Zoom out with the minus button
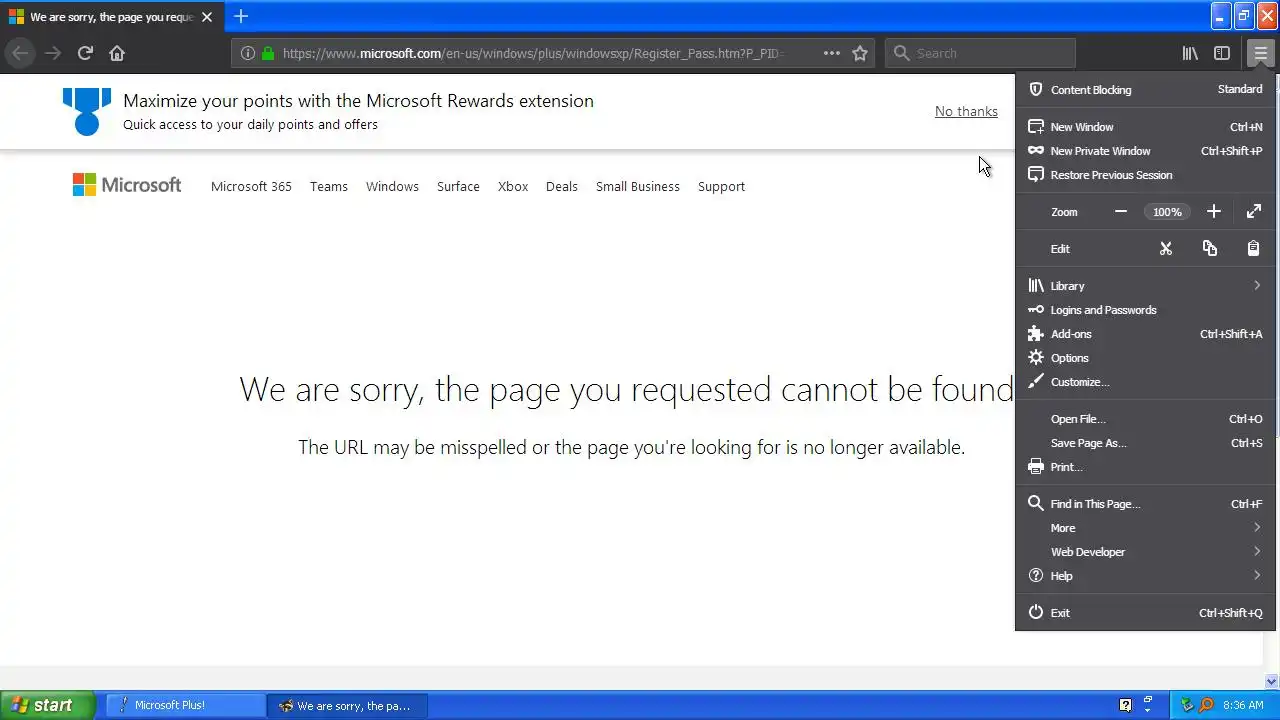Screen dimensions: 1280x720 [x=1121, y=212]
